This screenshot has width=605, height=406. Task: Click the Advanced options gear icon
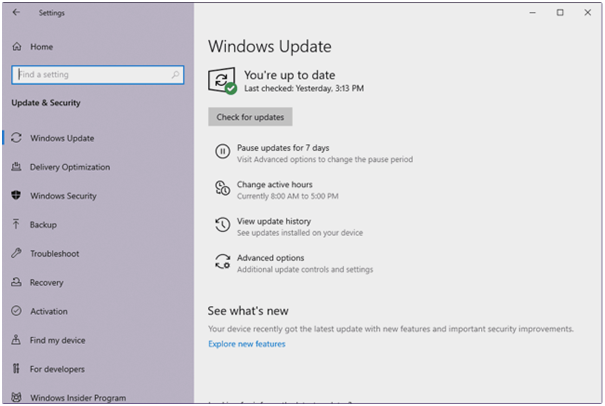coord(223,261)
